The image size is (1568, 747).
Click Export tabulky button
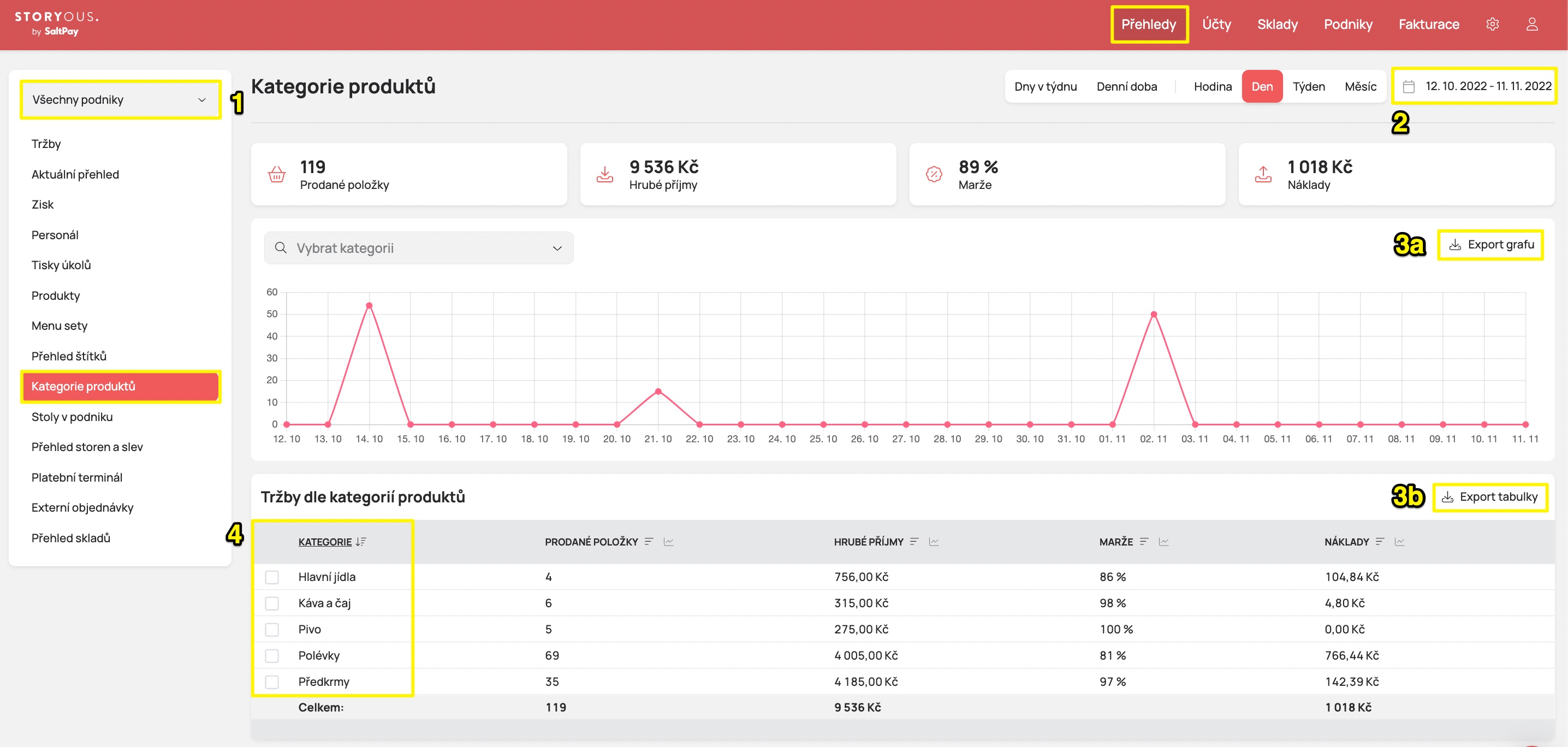(x=1490, y=497)
